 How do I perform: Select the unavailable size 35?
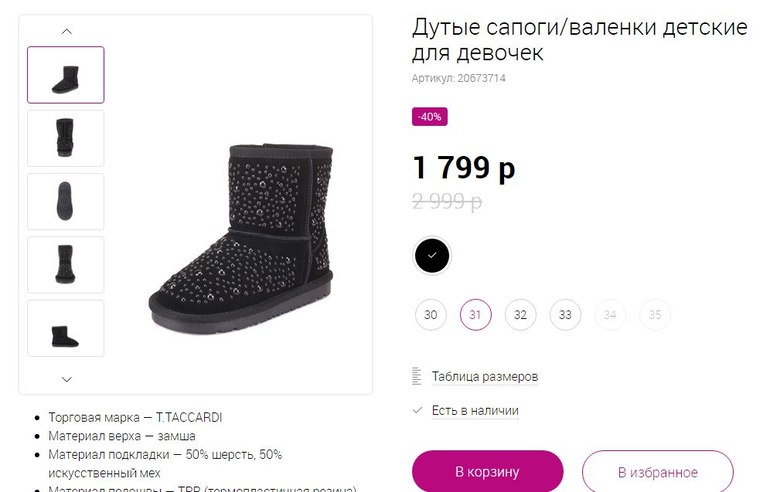pos(655,314)
